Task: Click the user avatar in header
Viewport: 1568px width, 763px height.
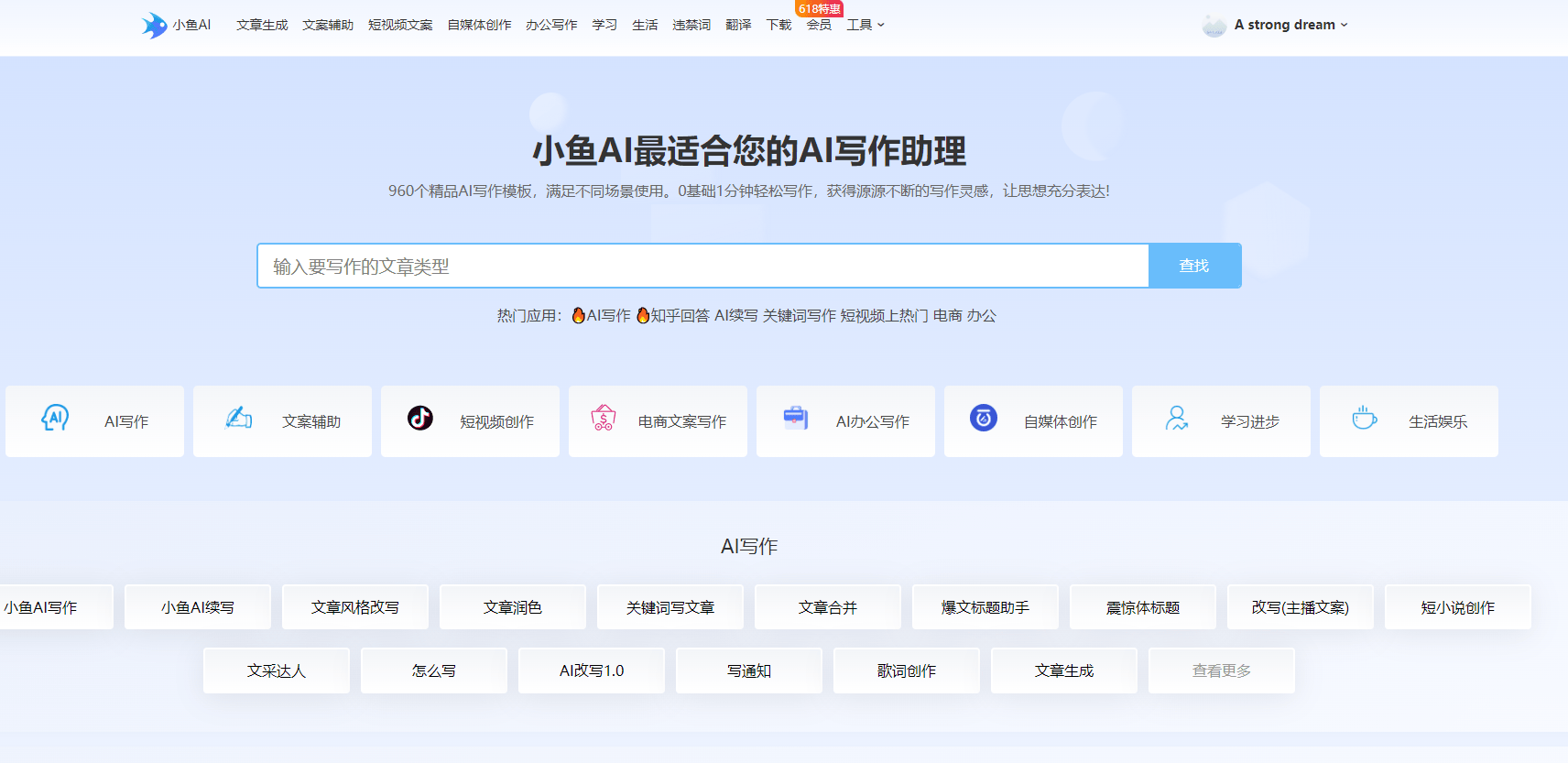Action: tap(1214, 26)
